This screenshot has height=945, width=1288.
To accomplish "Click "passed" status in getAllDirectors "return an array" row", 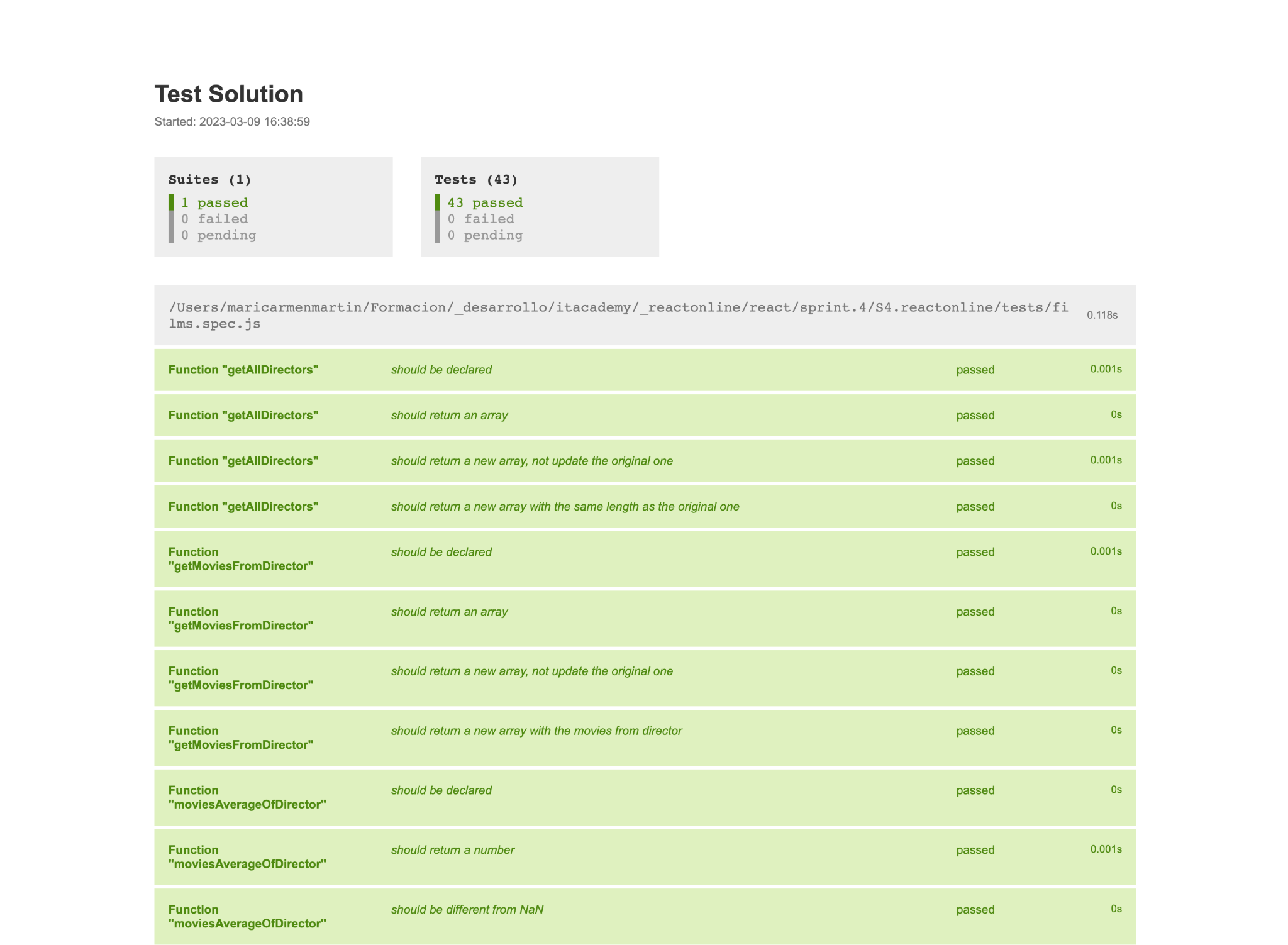I will coord(975,416).
